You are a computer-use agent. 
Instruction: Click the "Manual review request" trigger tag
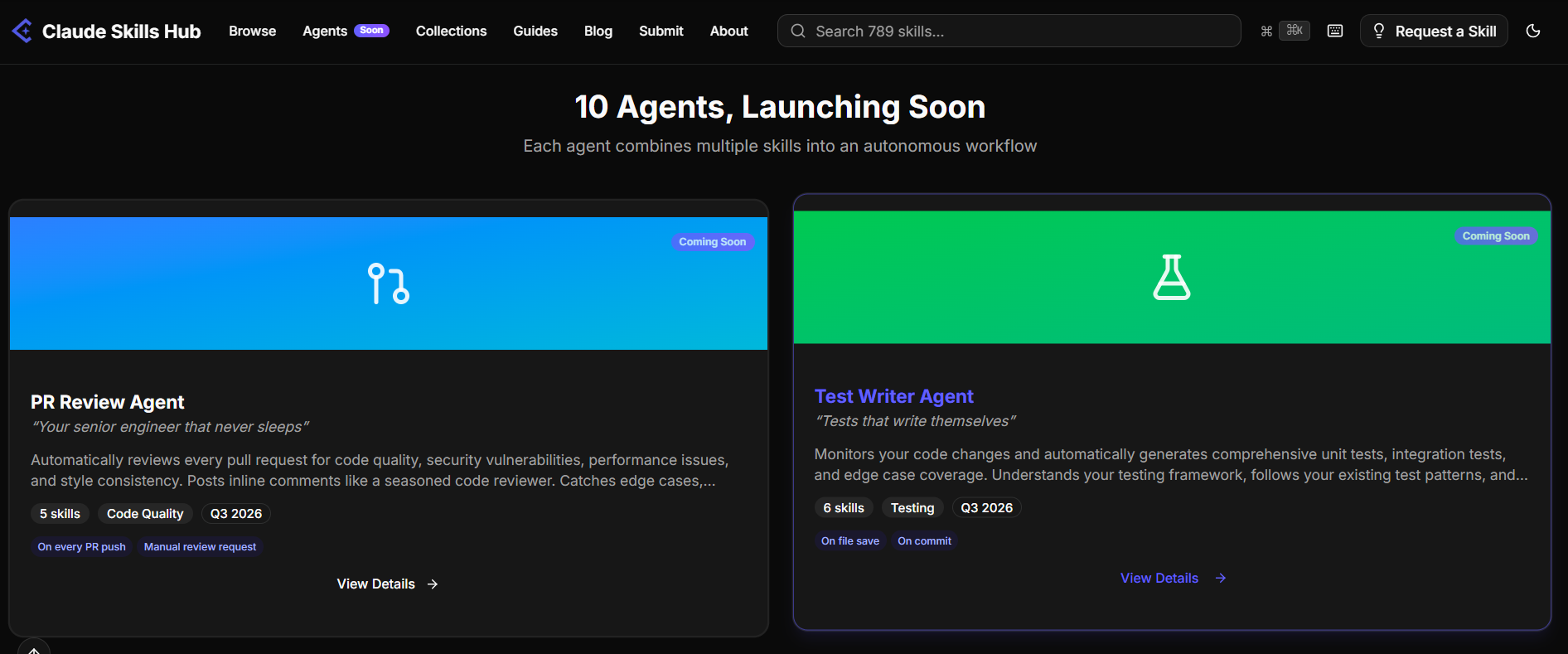(x=201, y=547)
